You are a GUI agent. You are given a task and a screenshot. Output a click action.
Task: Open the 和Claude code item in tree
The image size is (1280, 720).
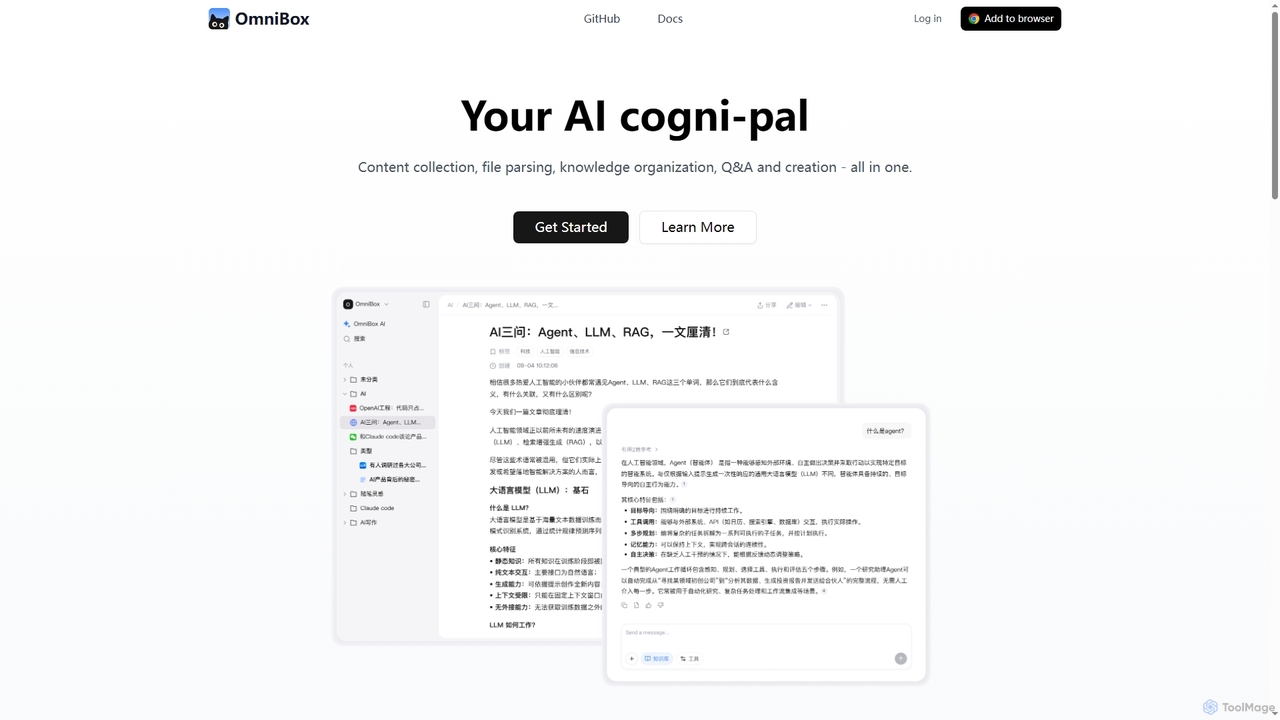[x=388, y=437]
